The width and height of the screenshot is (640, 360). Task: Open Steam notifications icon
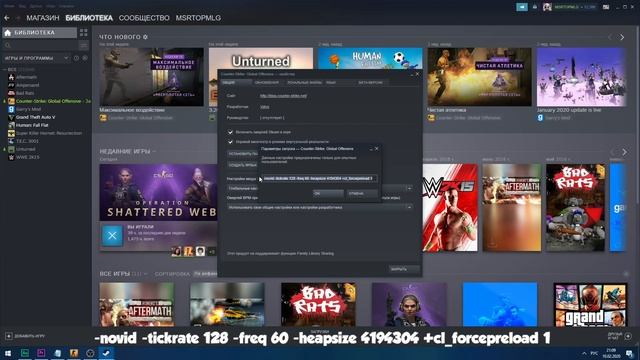[535, 7]
